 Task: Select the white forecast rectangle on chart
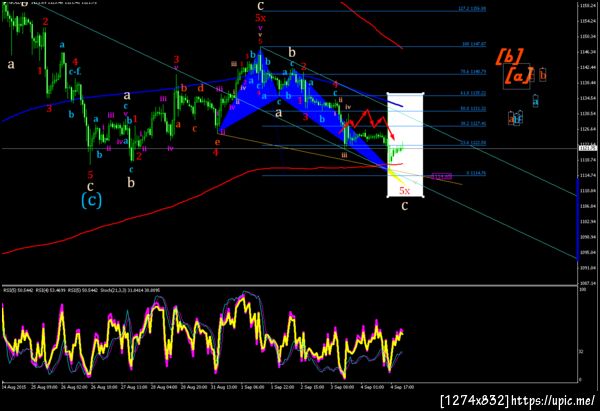click(405, 145)
